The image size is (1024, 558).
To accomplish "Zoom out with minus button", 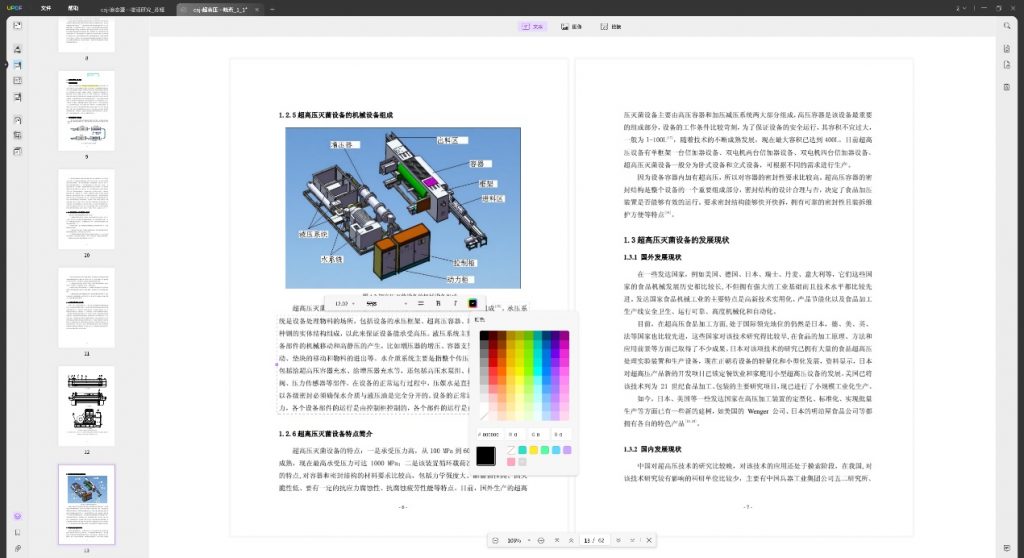I will pyautogui.click(x=496, y=540).
